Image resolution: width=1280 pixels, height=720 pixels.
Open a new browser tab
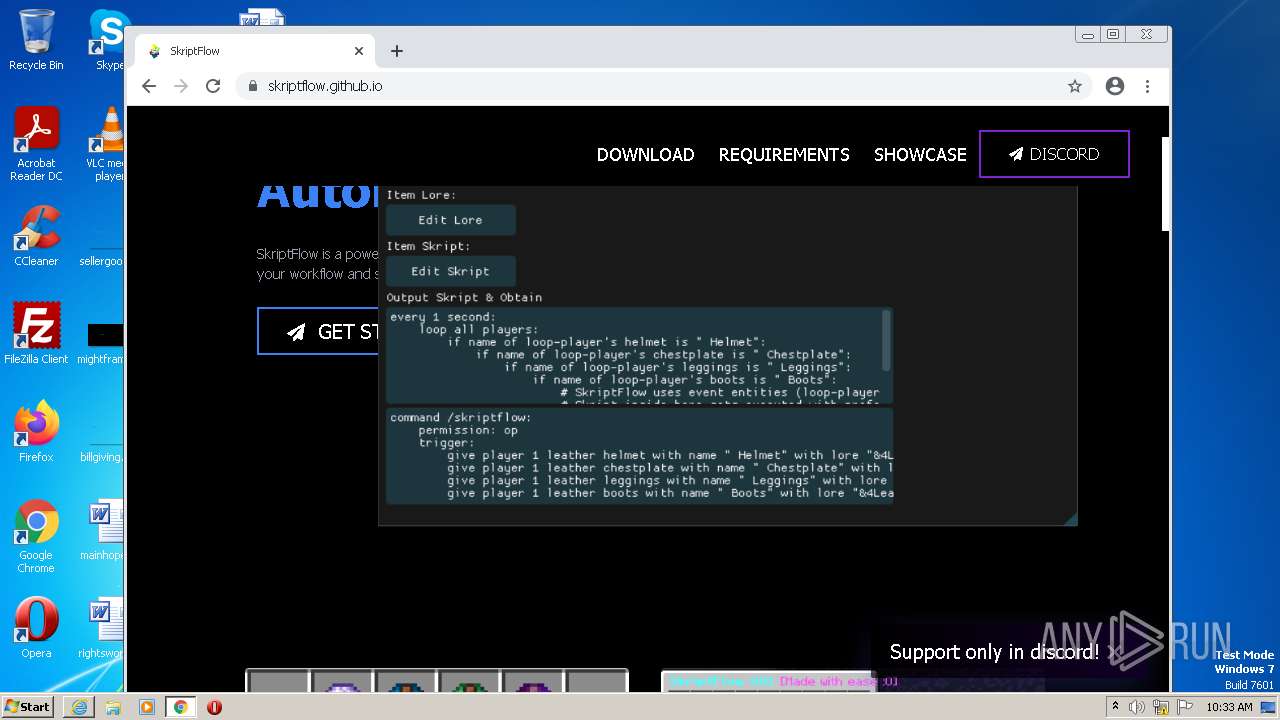(397, 51)
